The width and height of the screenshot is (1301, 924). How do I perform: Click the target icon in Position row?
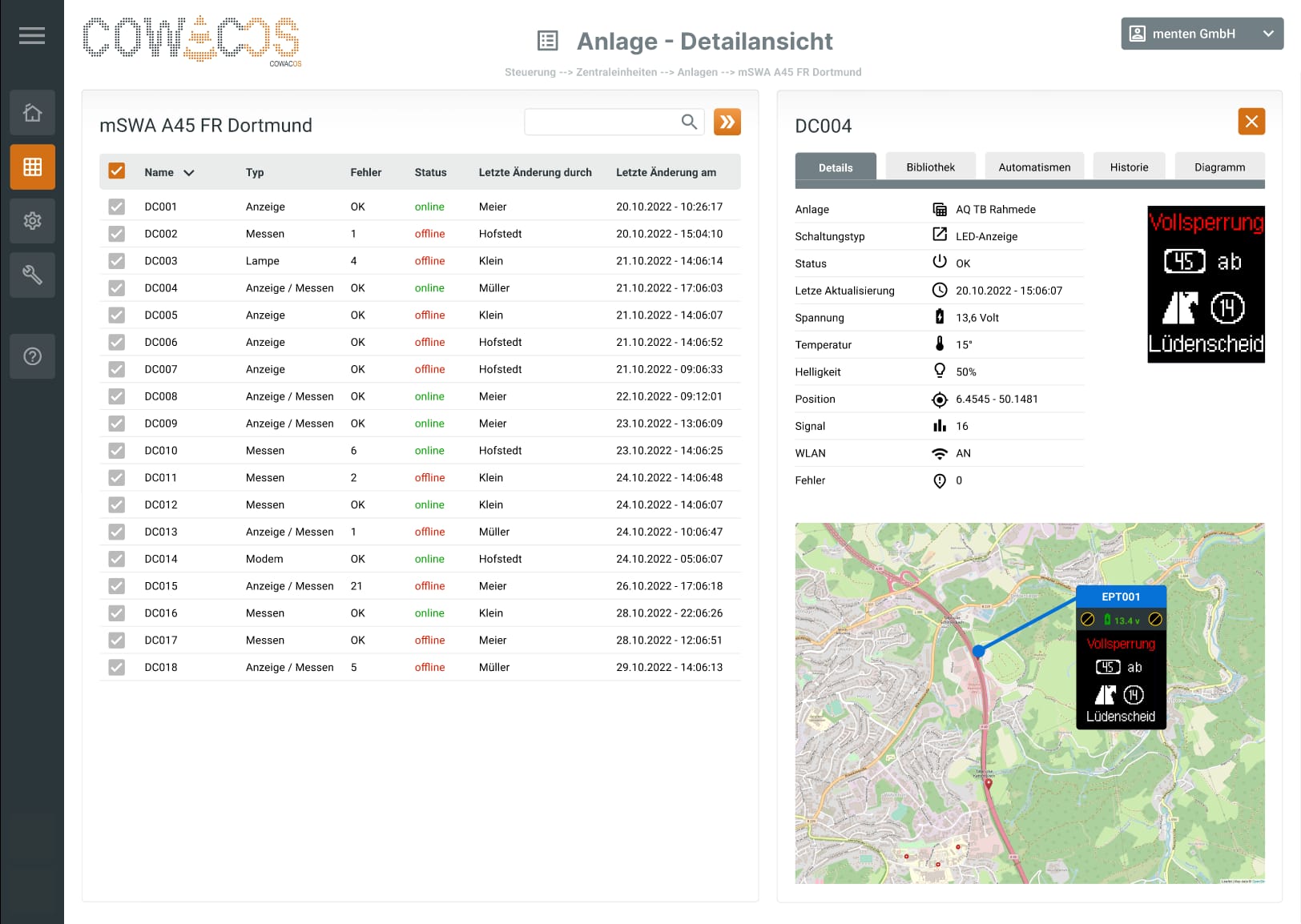(940, 400)
